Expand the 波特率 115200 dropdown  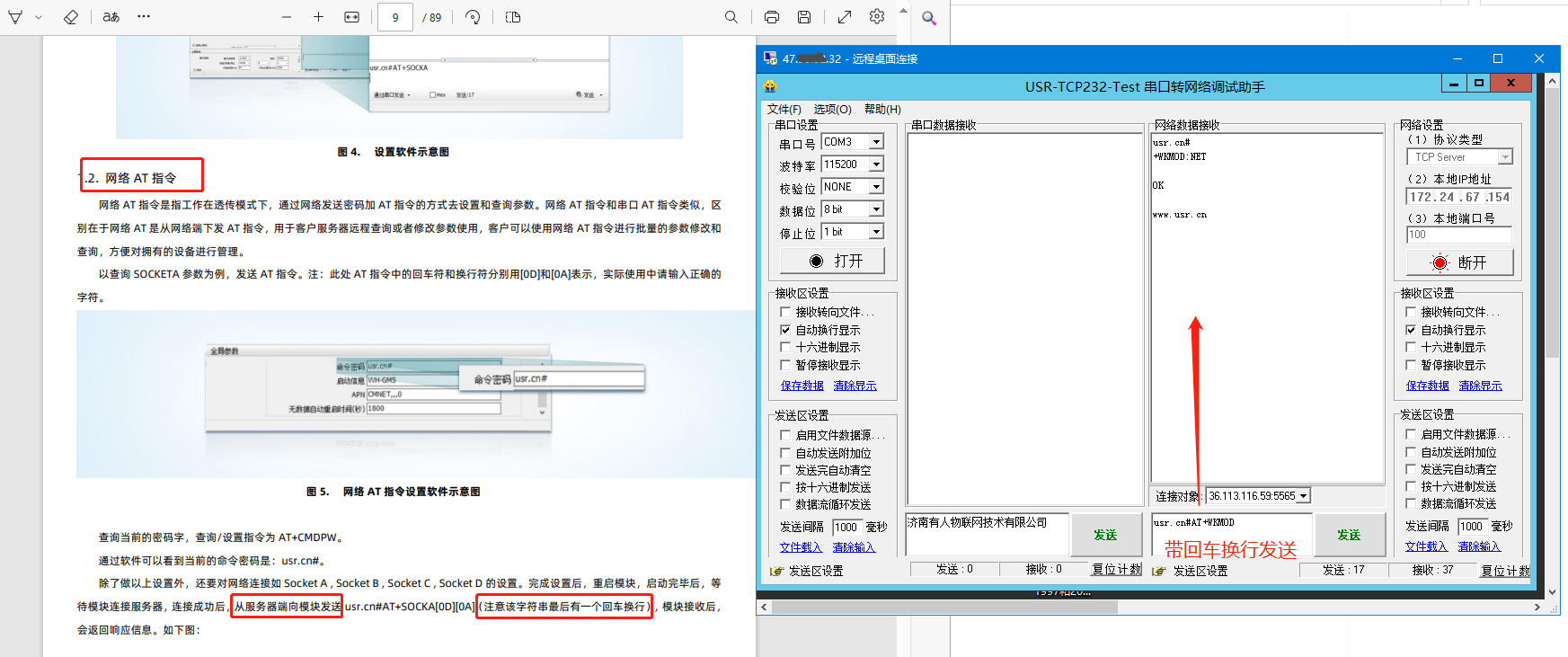point(876,164)
